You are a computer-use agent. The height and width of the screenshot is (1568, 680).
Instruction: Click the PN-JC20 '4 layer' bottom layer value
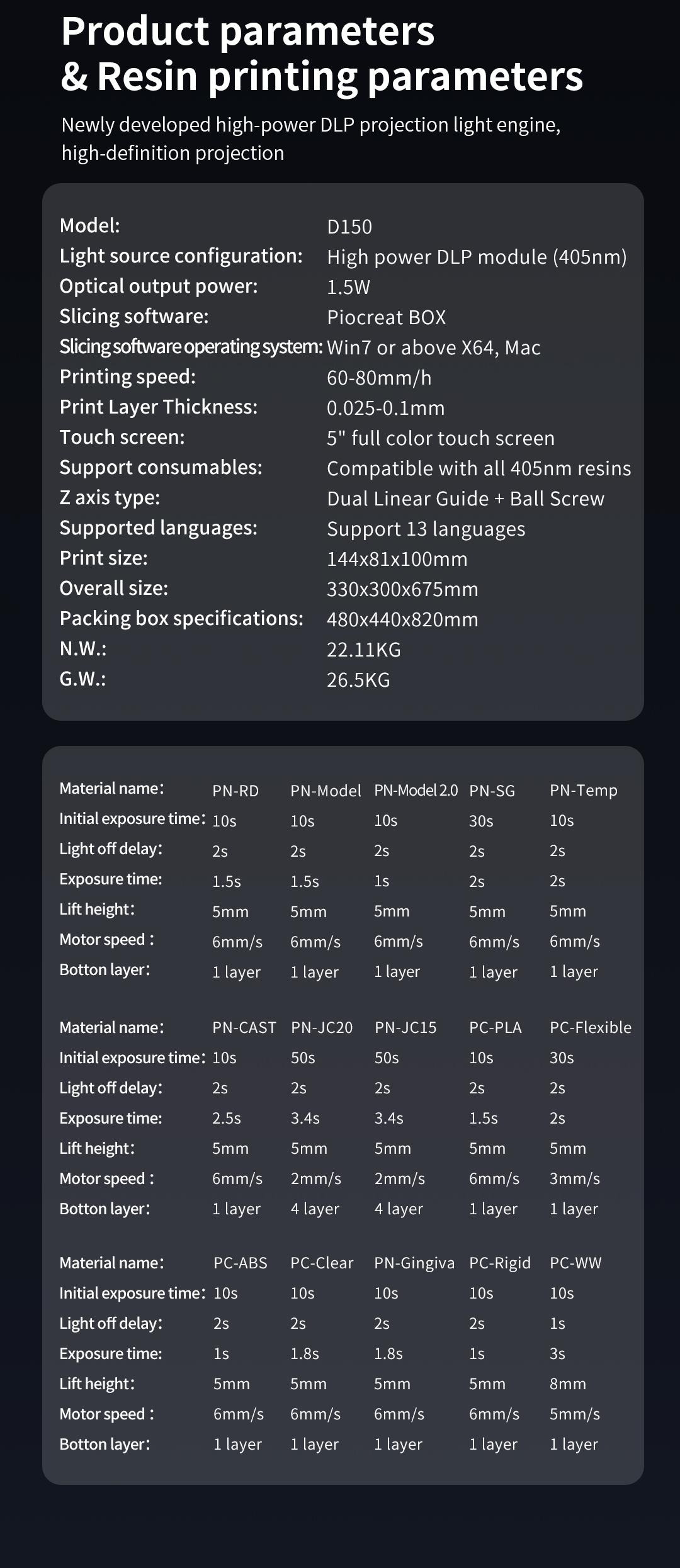coord(315,1209)
